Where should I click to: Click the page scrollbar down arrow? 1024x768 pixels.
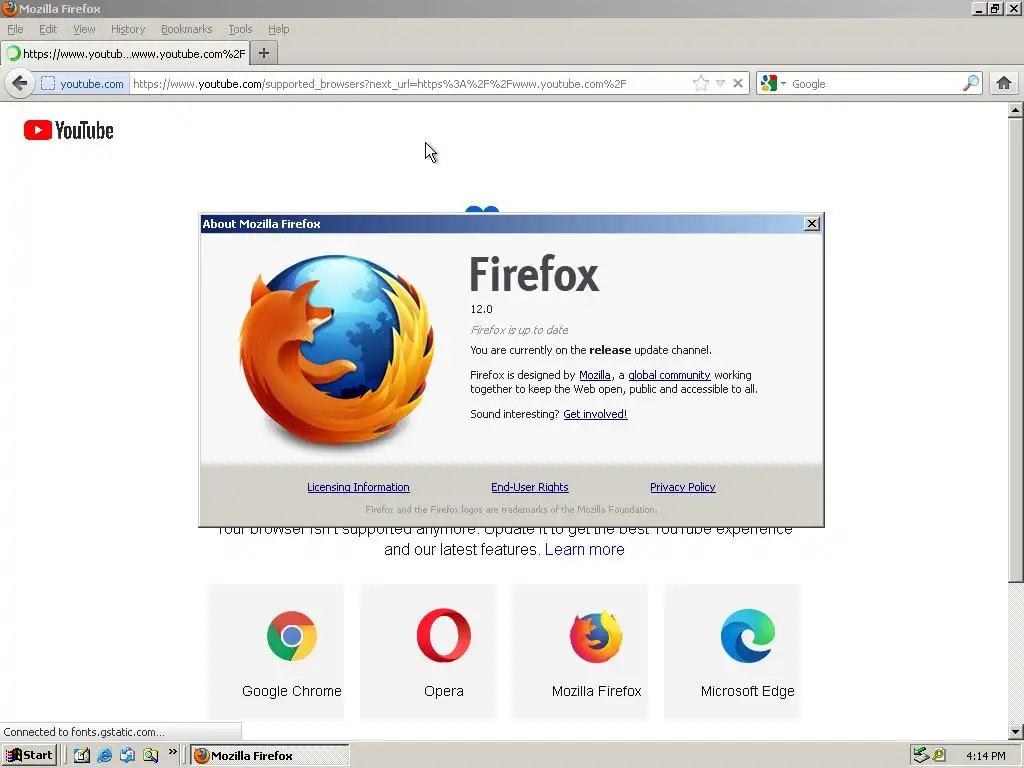pyautogui.click(x=1016, y=732)
